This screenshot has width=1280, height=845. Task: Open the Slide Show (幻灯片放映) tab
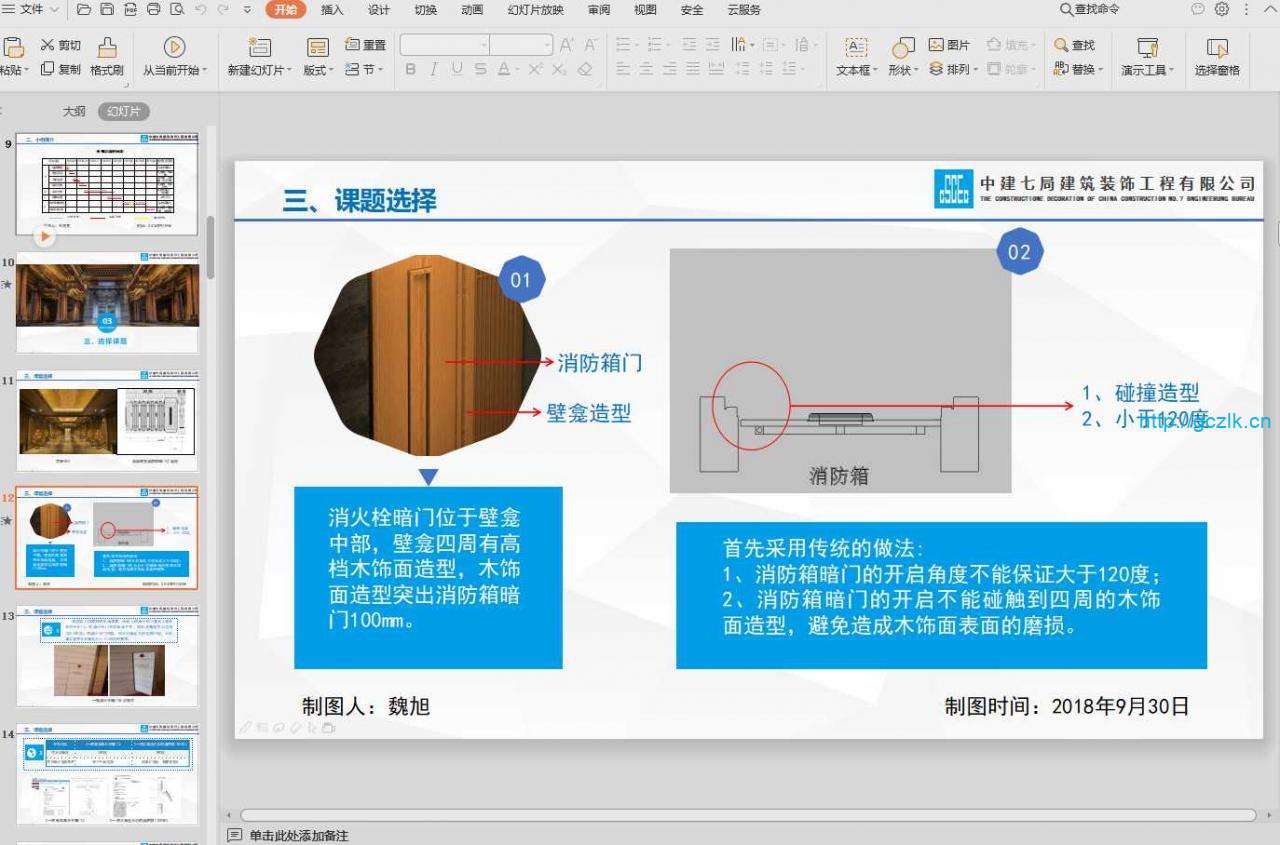coord(535,10)
